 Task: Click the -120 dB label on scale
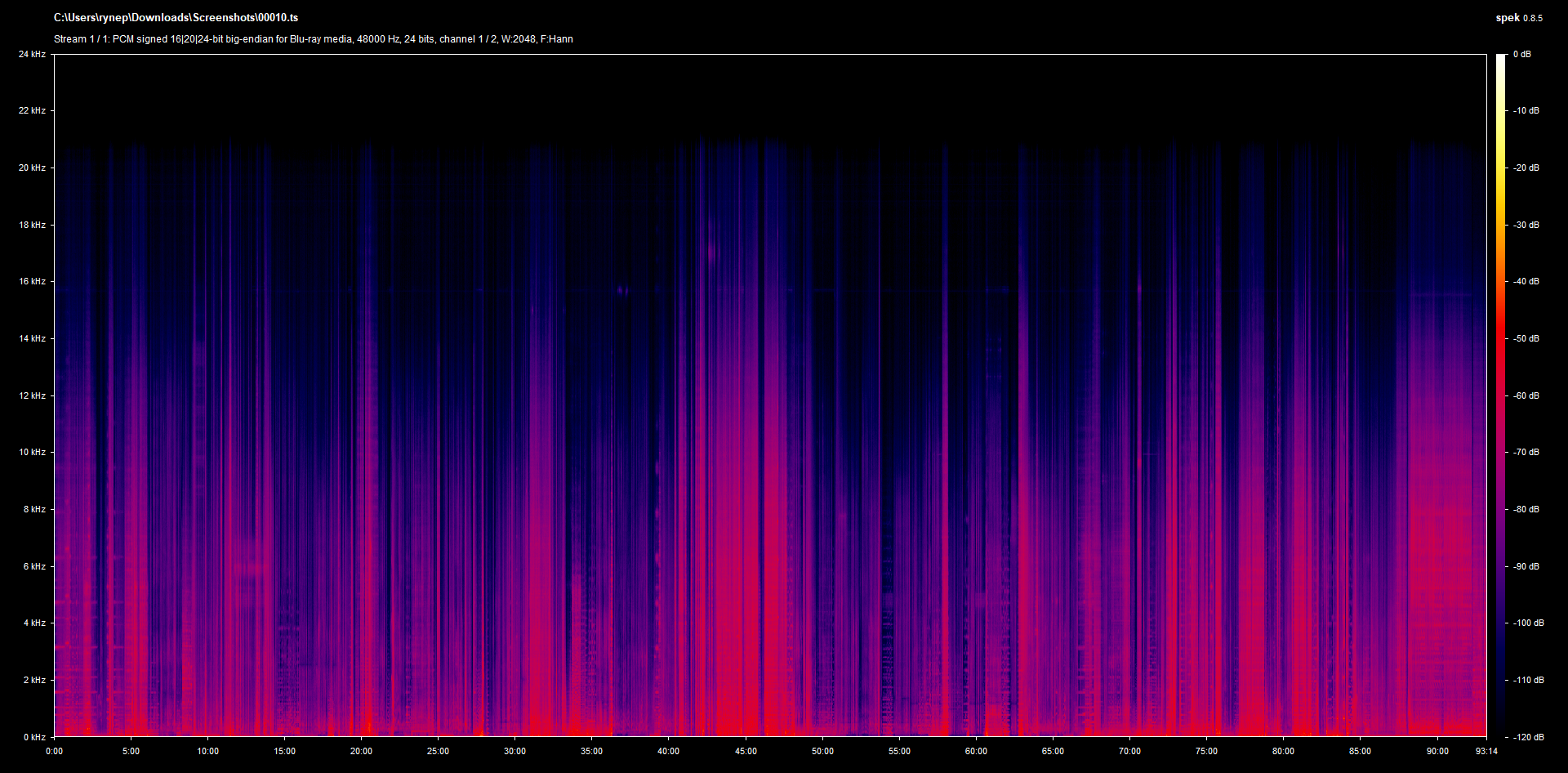click(1528, 737)
